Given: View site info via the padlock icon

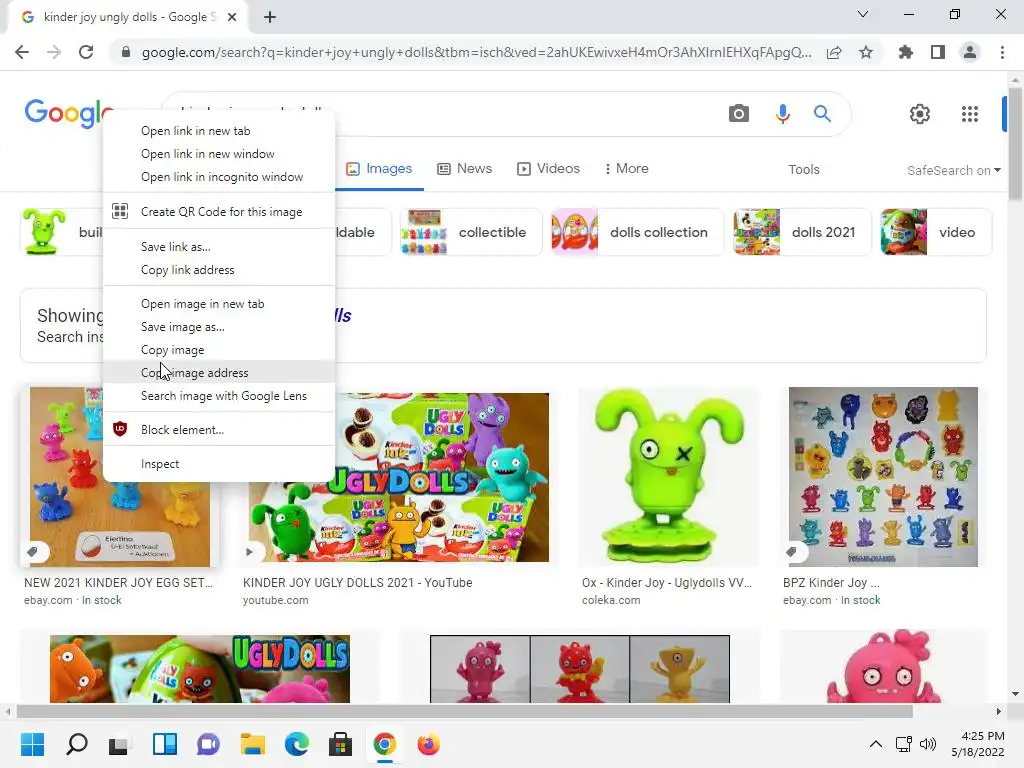Looking at the screenshot, I should [x=126, y=52].
